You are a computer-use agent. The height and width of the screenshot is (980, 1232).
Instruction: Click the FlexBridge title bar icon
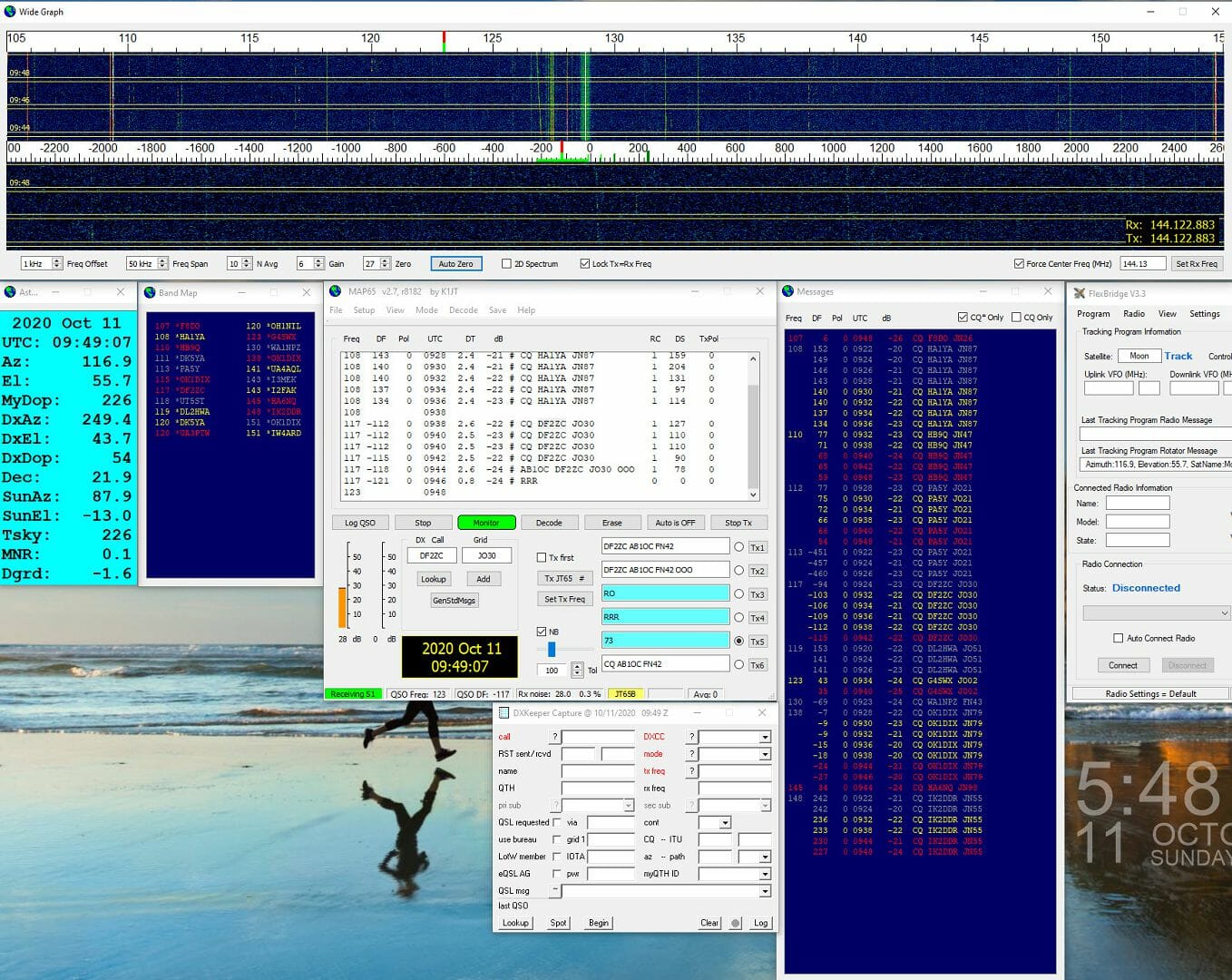1079,293
